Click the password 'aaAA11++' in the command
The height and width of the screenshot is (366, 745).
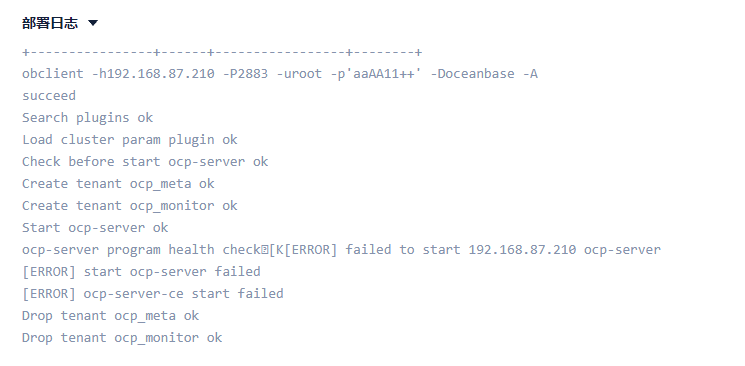(x=384, y=74)
